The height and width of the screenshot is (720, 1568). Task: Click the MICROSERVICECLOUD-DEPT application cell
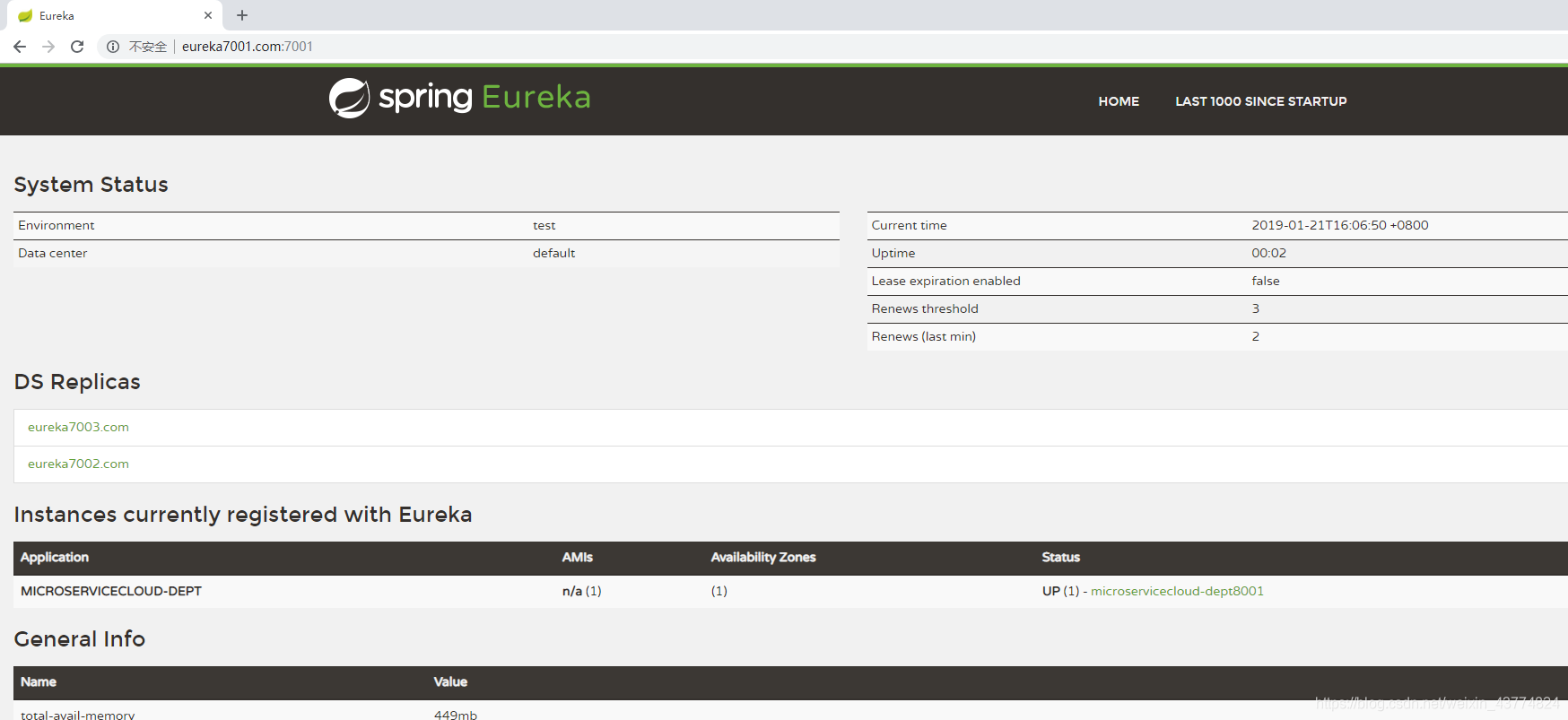click(111, 591)
